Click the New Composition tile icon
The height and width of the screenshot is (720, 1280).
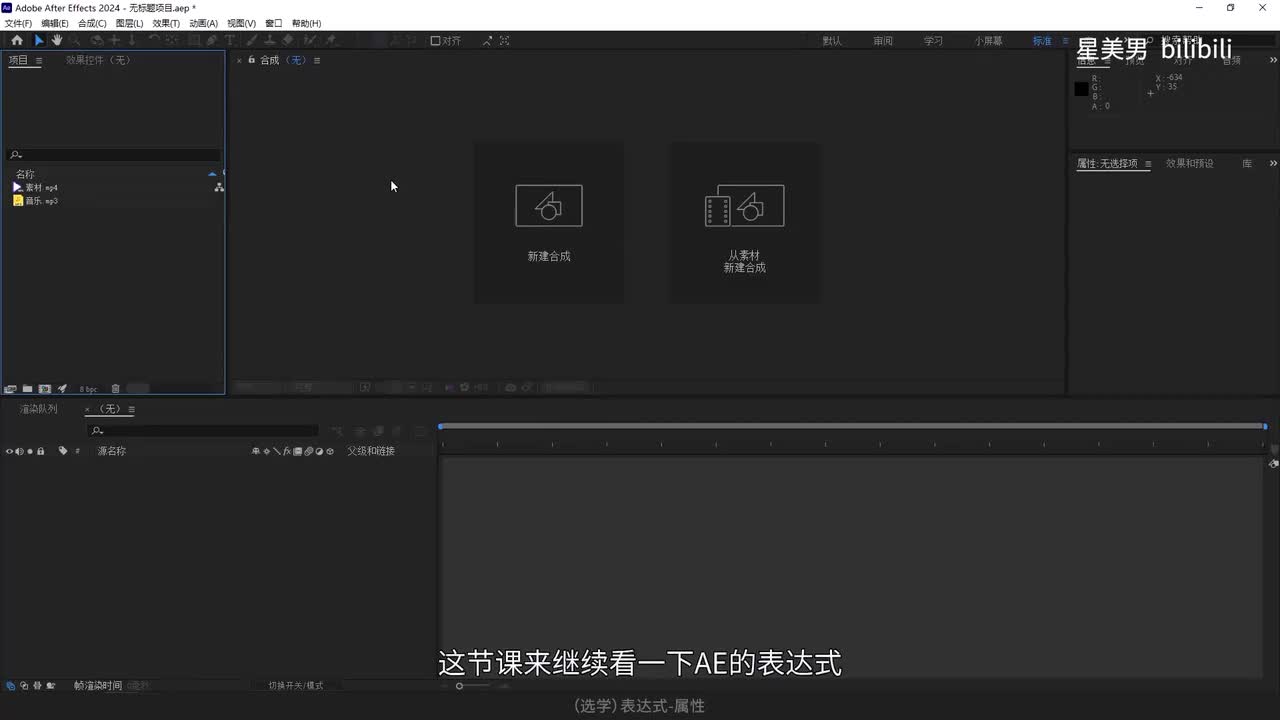coord(548,205)
